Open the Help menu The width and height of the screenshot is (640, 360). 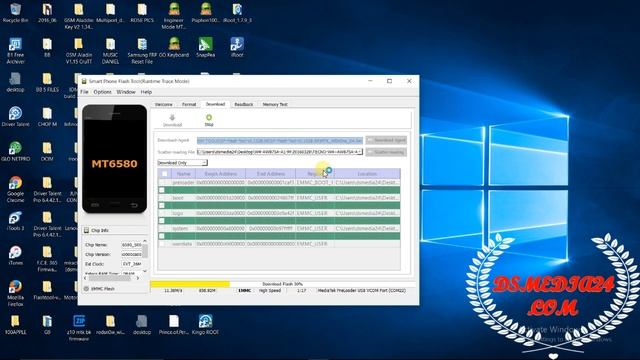pyautogui.click(x=146, y=92)
